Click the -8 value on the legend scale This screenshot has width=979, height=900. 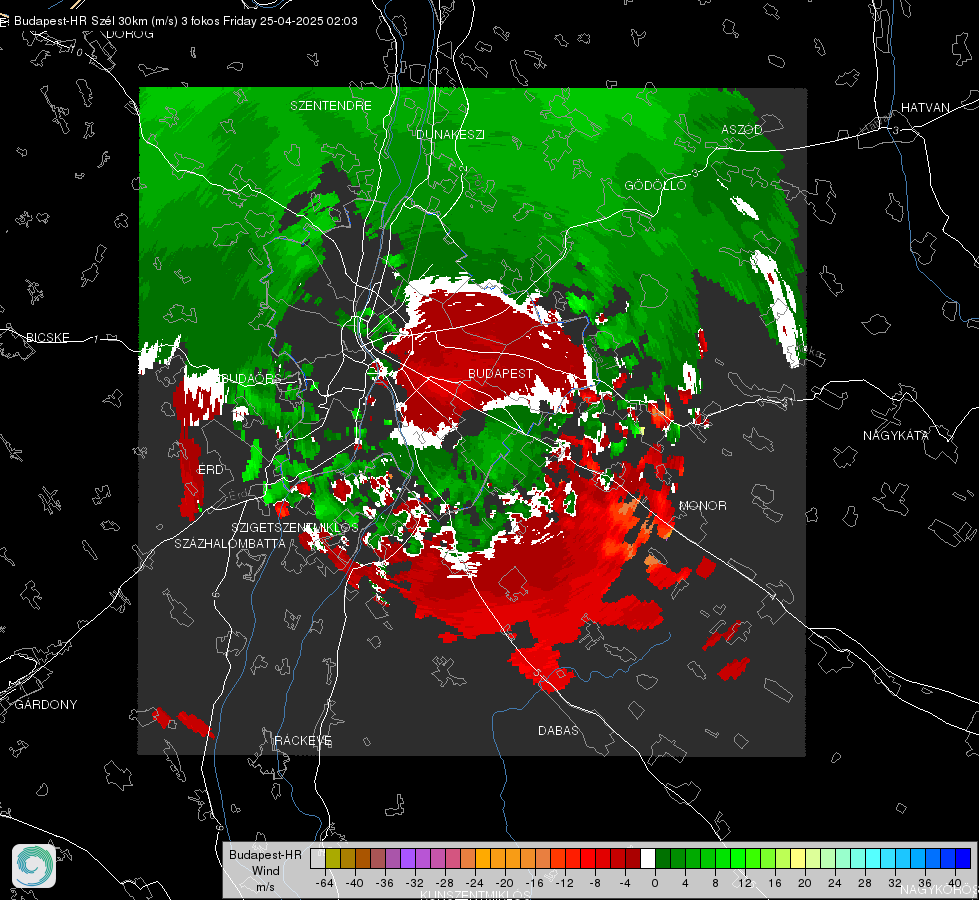point(595,883)
